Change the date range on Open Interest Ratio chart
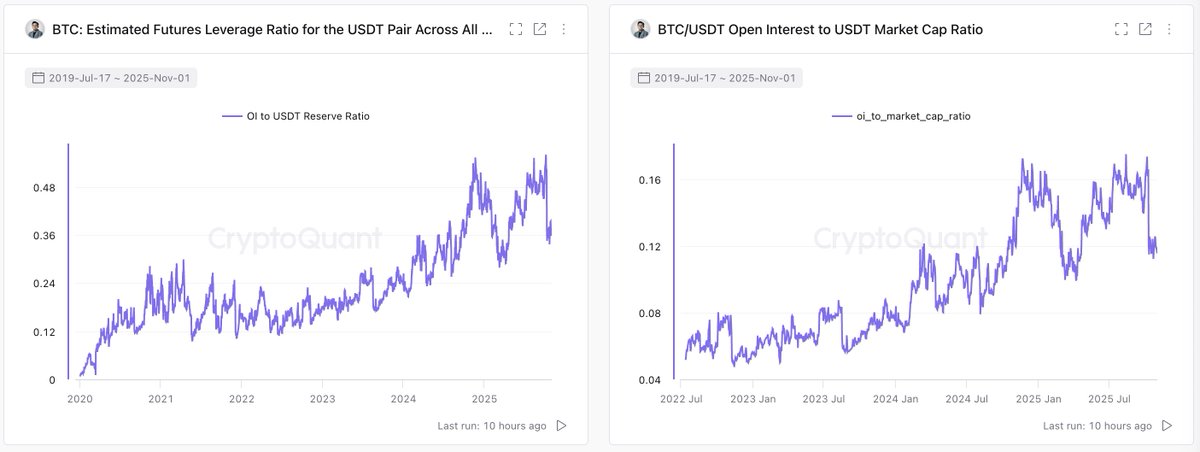 point(716,78)
